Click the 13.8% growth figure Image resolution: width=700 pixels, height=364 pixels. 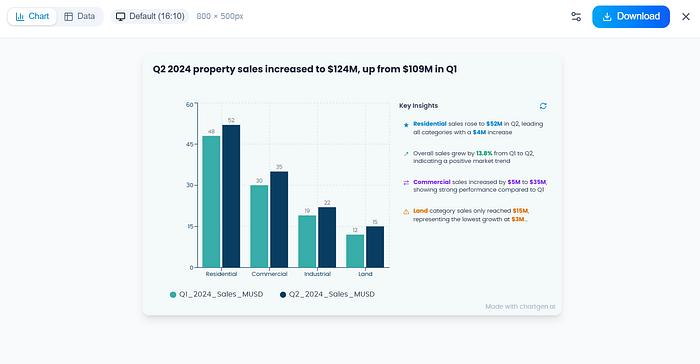484,153
